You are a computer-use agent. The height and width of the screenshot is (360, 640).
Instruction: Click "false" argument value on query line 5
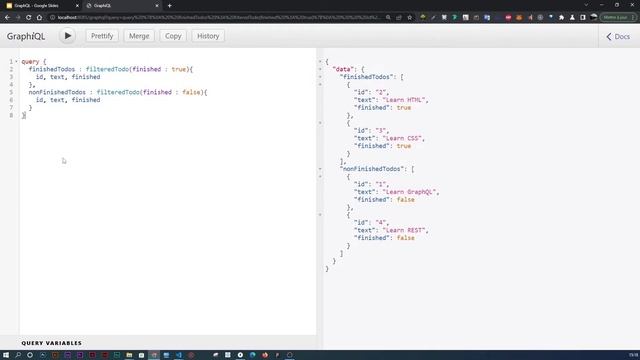[191, 92]
